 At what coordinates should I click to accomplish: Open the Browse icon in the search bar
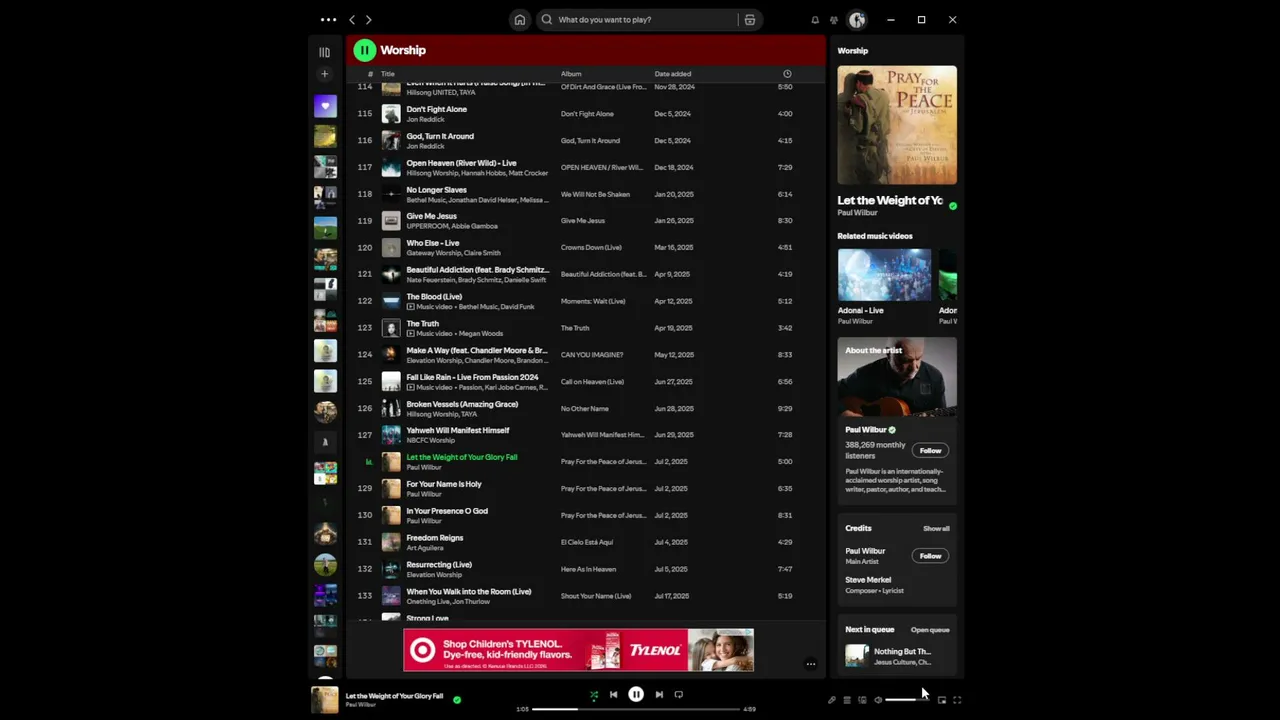[x=750, y=19]
